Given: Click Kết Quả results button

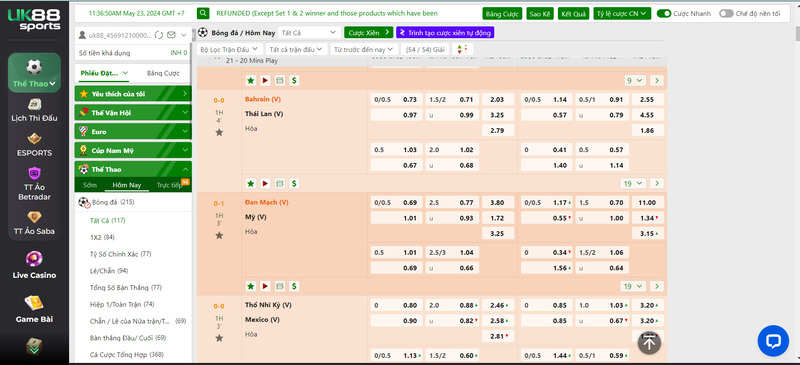Looking at the screenshot, I should pyautogui.click(x=573, y=14).
